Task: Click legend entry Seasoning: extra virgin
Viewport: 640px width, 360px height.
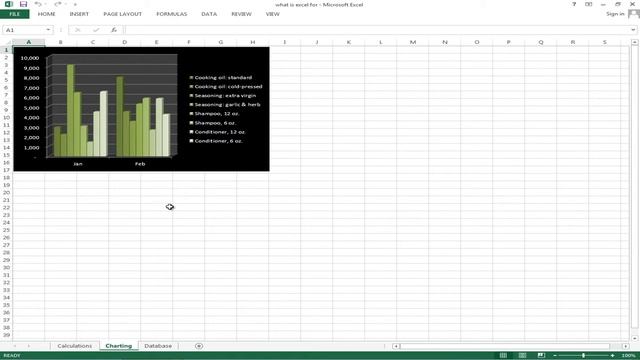Action: coord(223,96)
